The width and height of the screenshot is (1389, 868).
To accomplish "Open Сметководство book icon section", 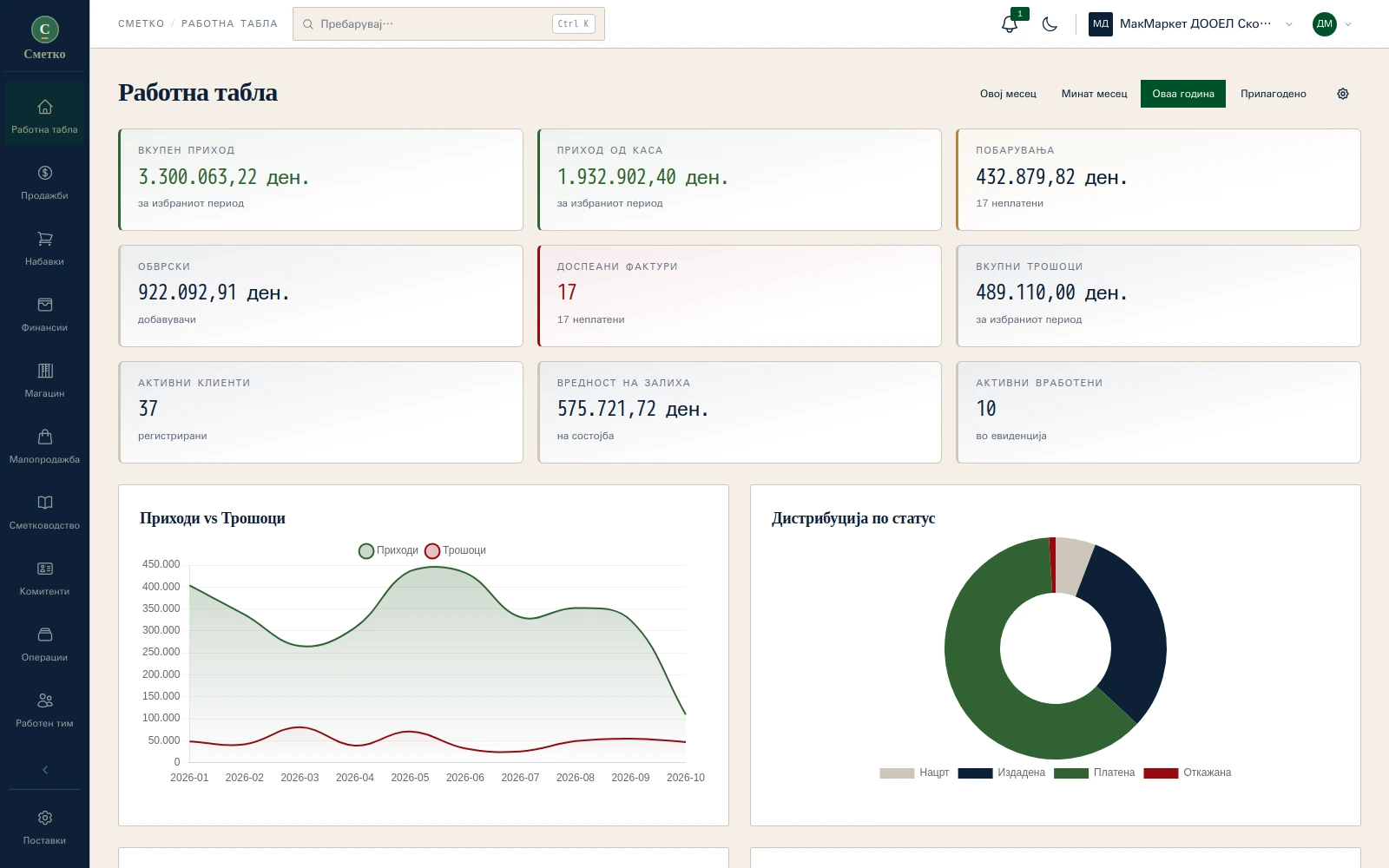I will (x=44, y=510).
